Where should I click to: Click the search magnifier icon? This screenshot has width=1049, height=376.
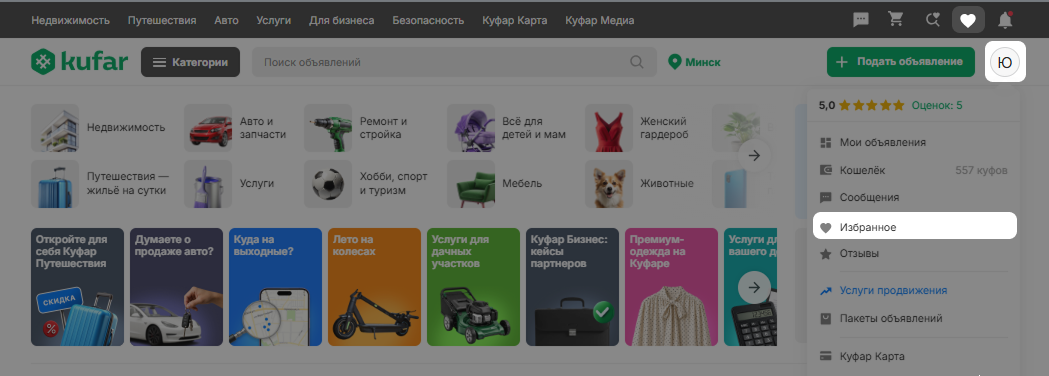pos(637,62)
